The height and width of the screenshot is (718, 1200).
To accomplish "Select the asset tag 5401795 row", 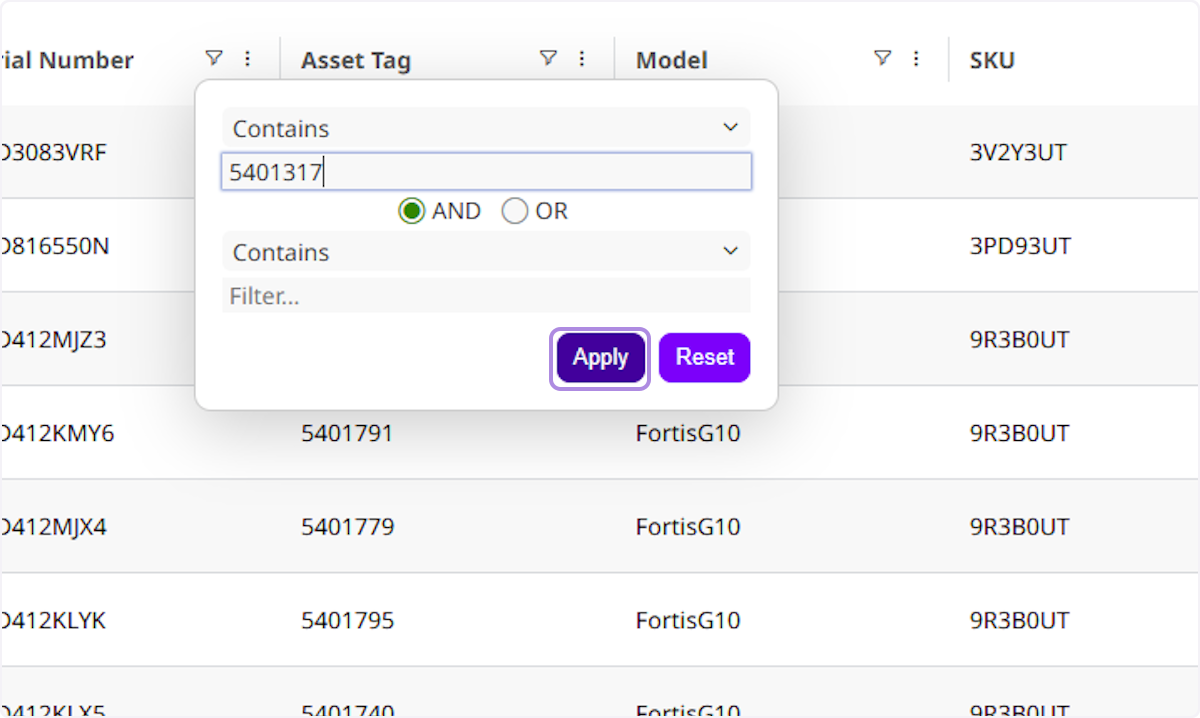I will click(347, 620).
